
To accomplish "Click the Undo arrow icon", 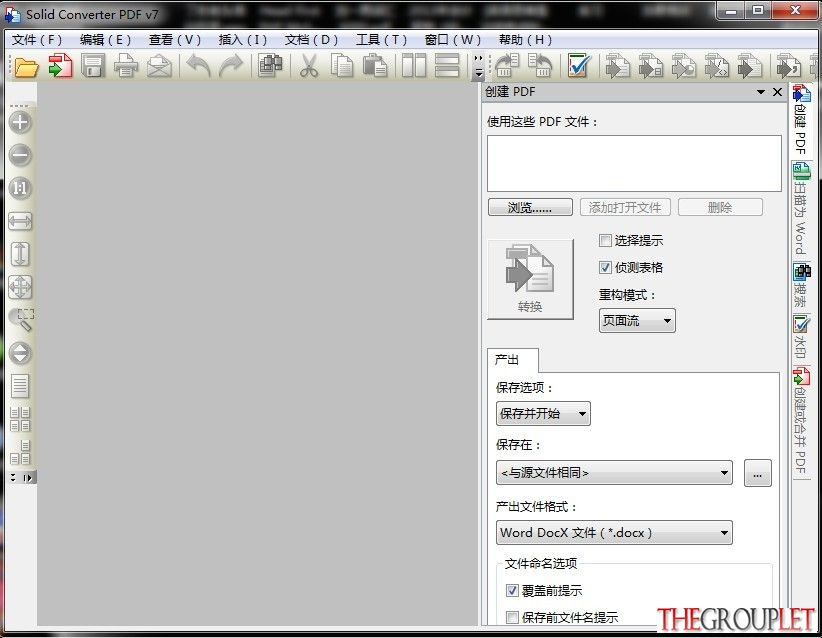I will (199, 67).
